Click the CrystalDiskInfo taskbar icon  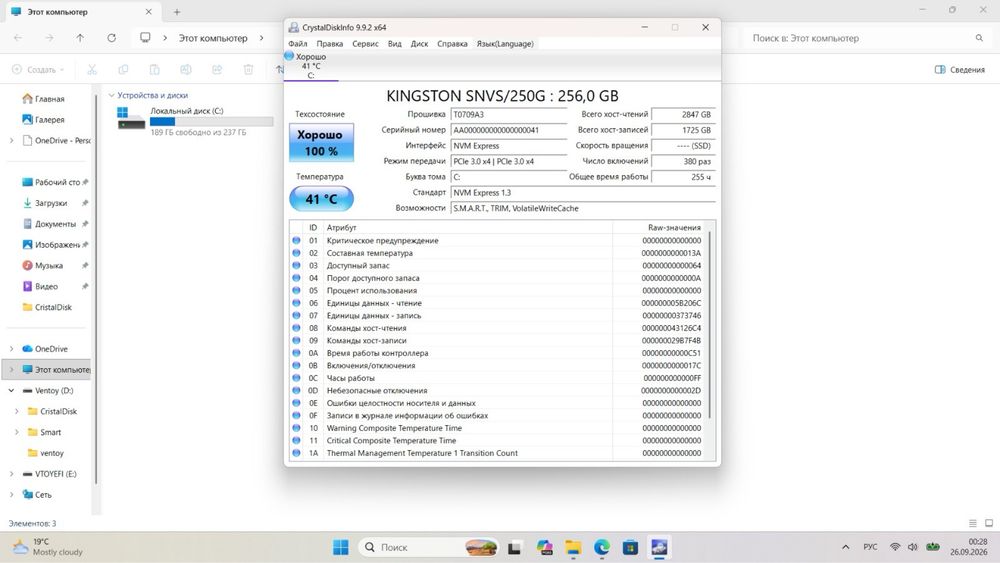659,547
